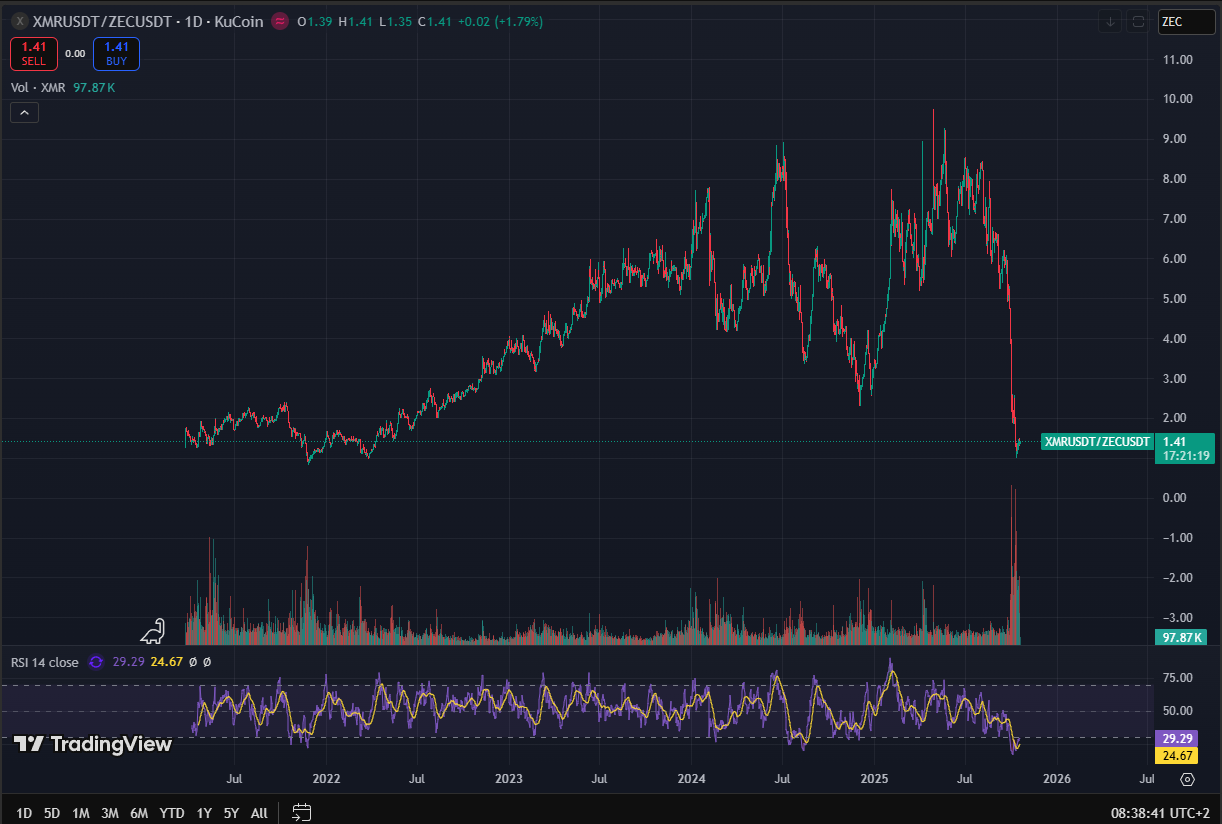This screenshot has width=1222, height=824.
Task: Select the 5D time range
Action: click(x=52, y=813)
